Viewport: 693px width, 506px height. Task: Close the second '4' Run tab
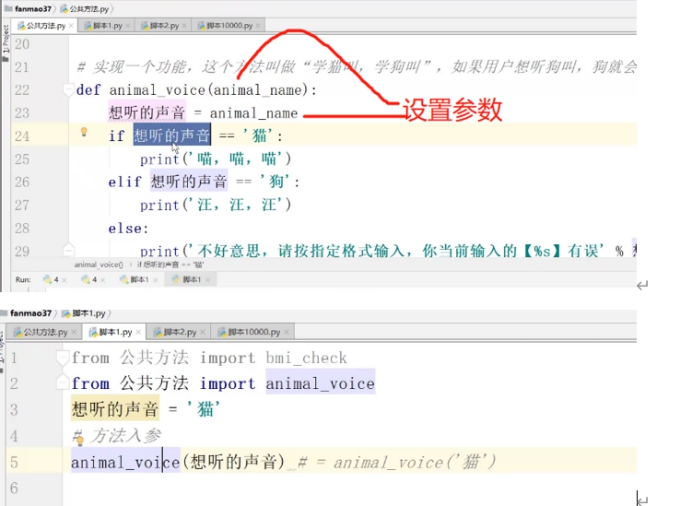coord(103,280)
